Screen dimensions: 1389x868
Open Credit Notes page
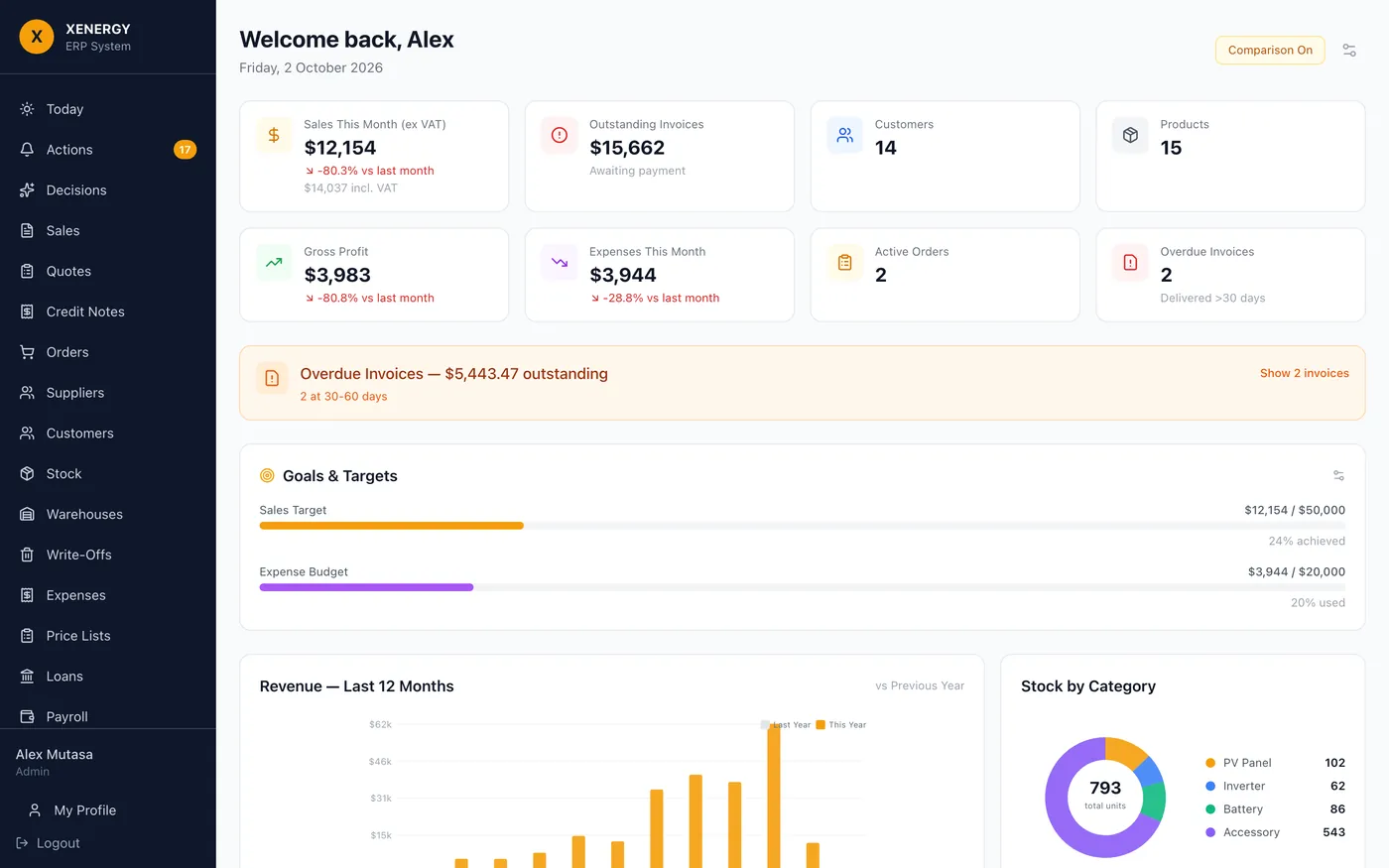tap(108, 311)
